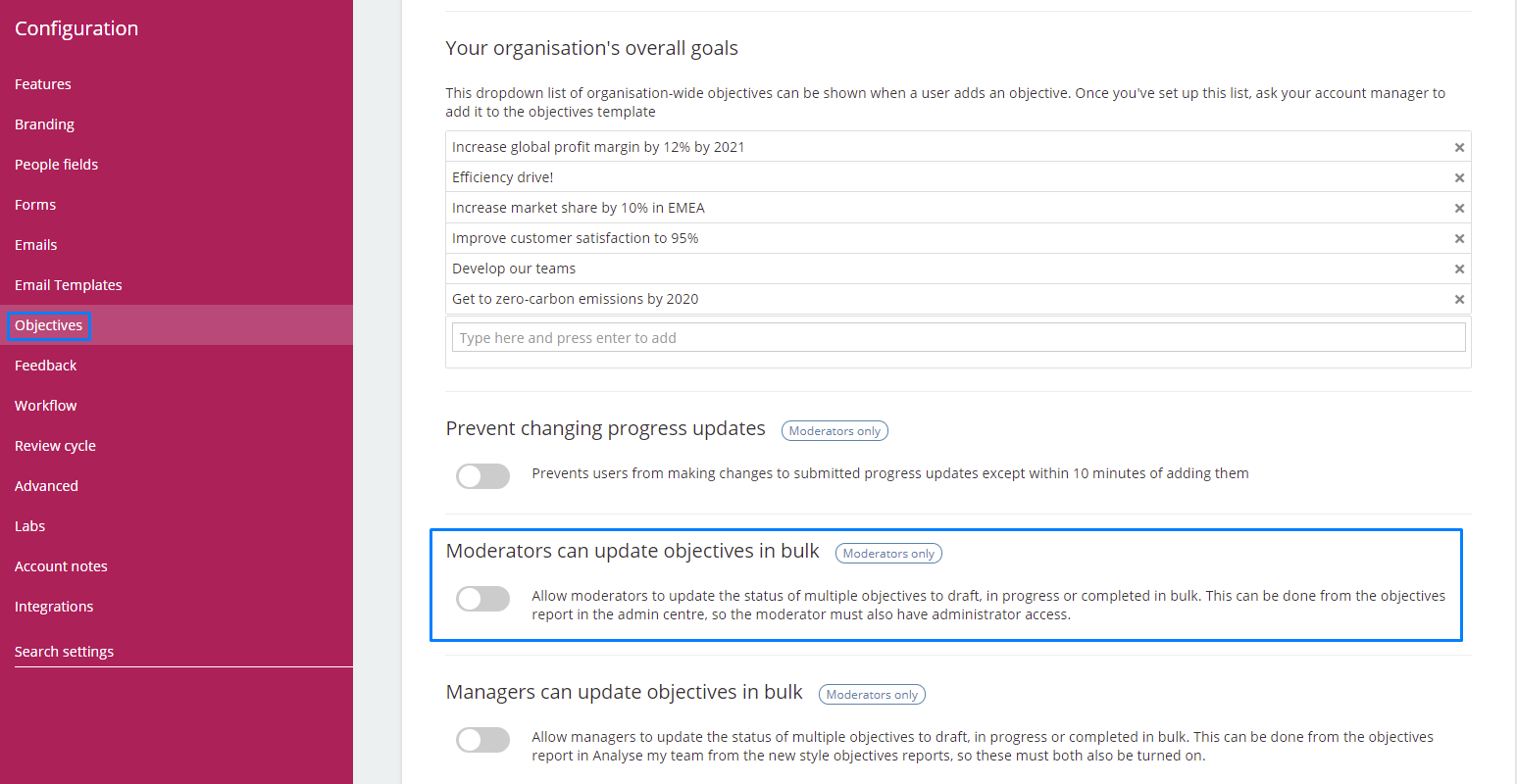Delete 'Get to zero-carbon emissions' goal
The width and height of the screenshot is (1517, 784).
[1459, 299]
